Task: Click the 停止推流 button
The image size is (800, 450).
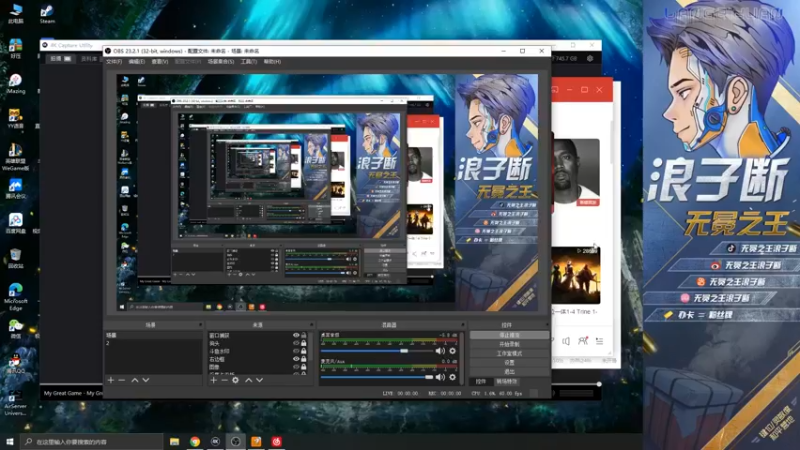Action: click(509, 335)
